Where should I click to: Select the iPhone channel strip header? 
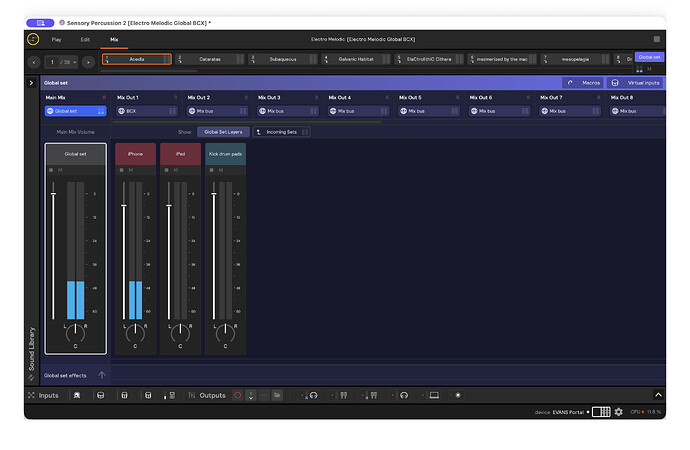pyautogui.click(x=136, y=154)
